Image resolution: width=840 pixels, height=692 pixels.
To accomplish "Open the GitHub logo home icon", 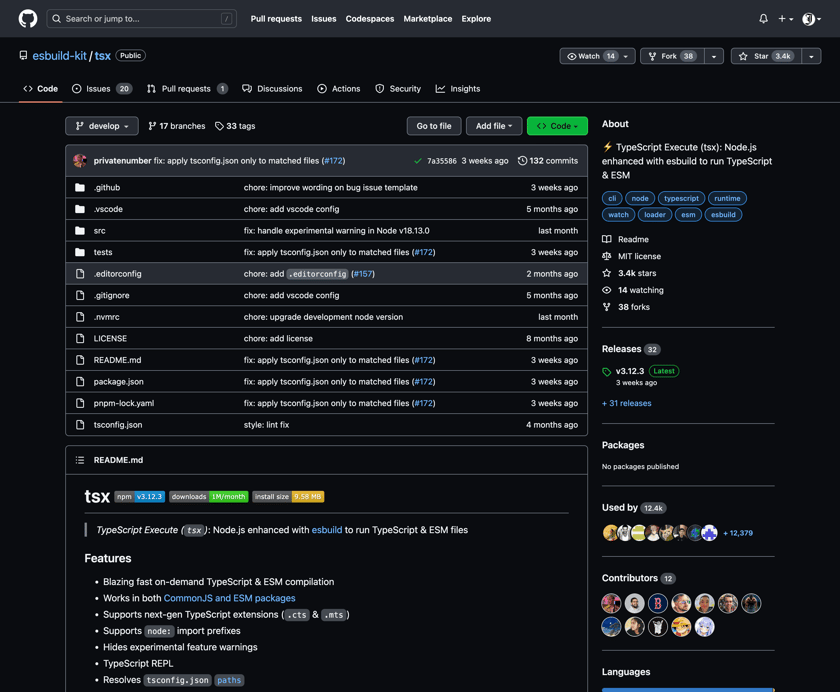I will tap(28, 19).
